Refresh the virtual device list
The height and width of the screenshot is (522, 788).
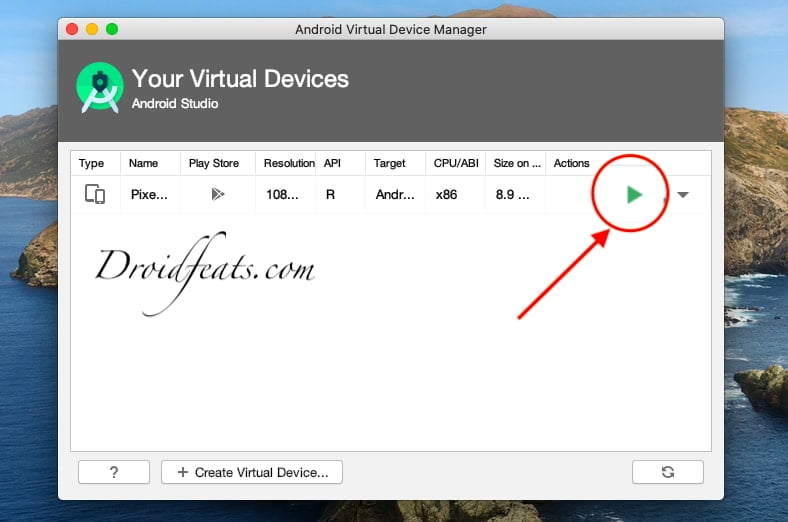tap(667, 472)
